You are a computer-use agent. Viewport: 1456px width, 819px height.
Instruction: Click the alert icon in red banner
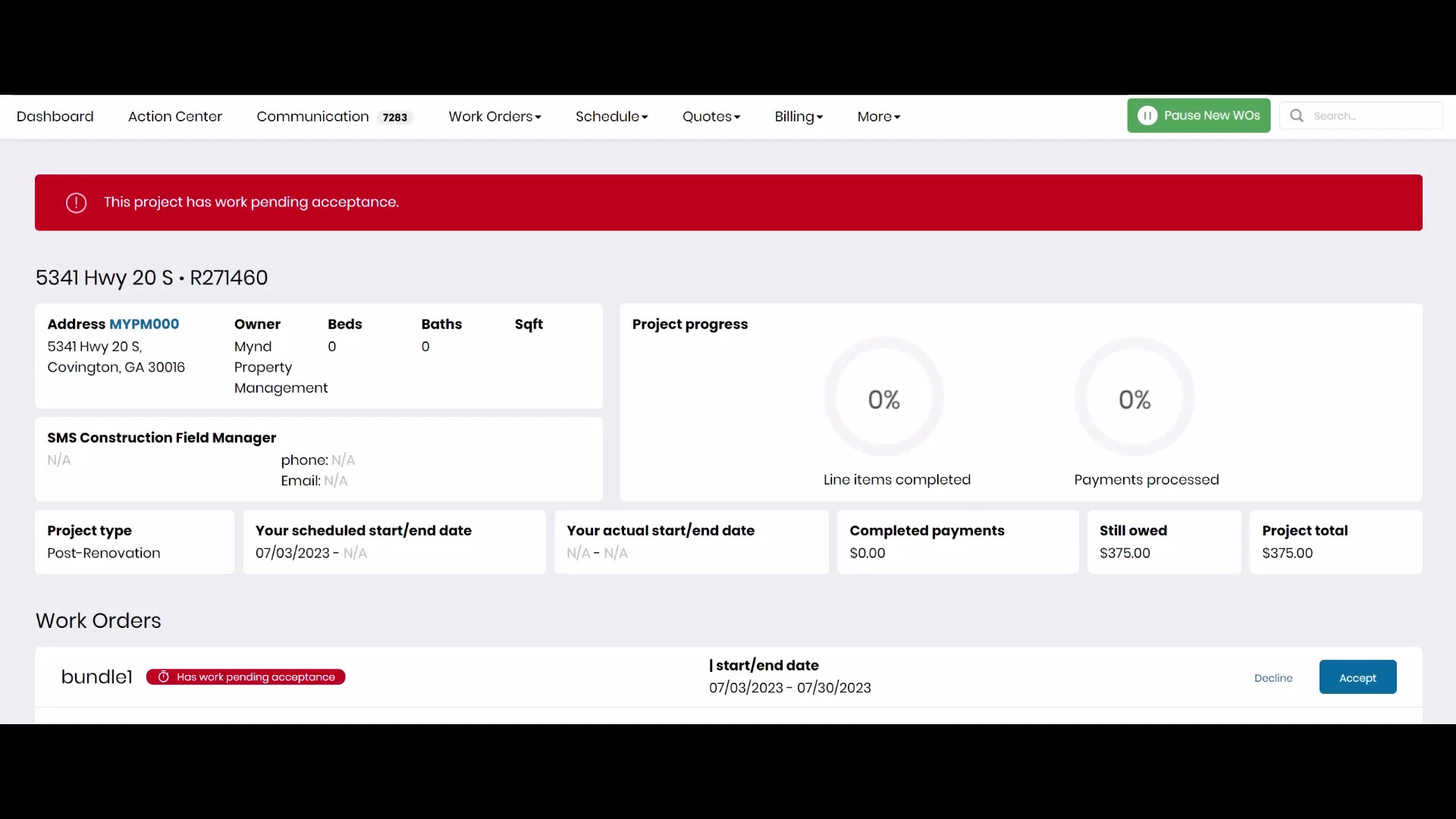click(76, 202)
